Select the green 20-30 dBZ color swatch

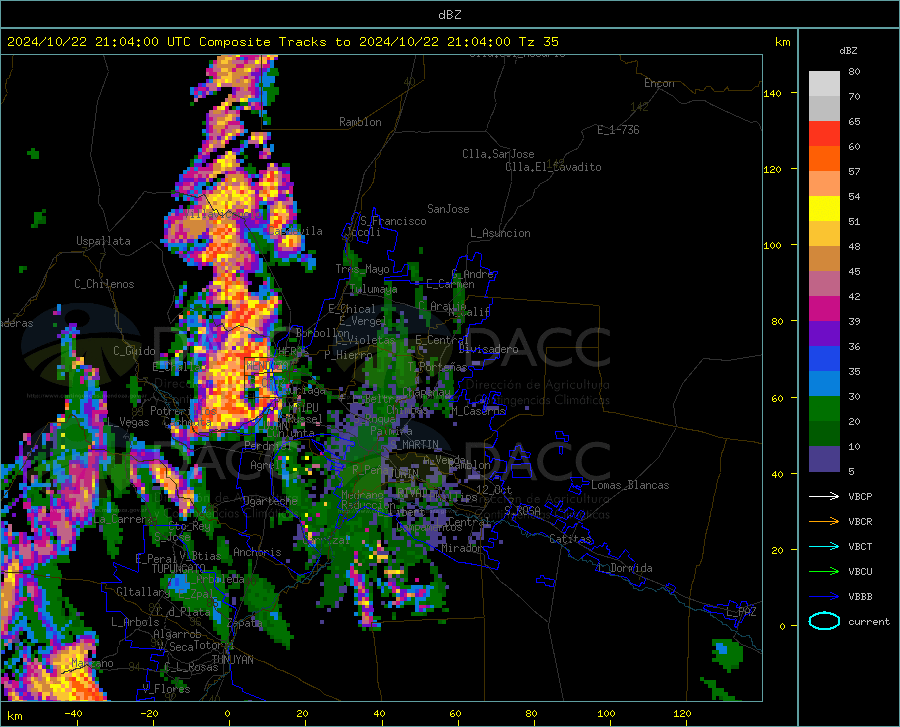(x=824, y=409)
